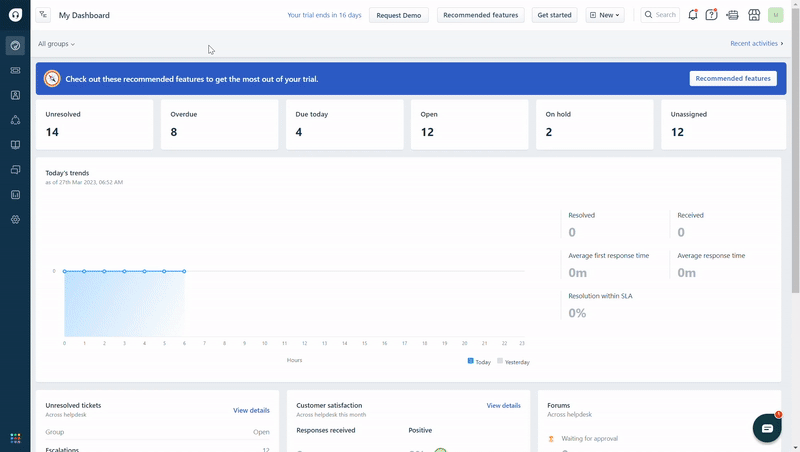This screenshot has height=452, width=800.
Task: Open the app switcher grid icon
Action: [x=15, y=438]
